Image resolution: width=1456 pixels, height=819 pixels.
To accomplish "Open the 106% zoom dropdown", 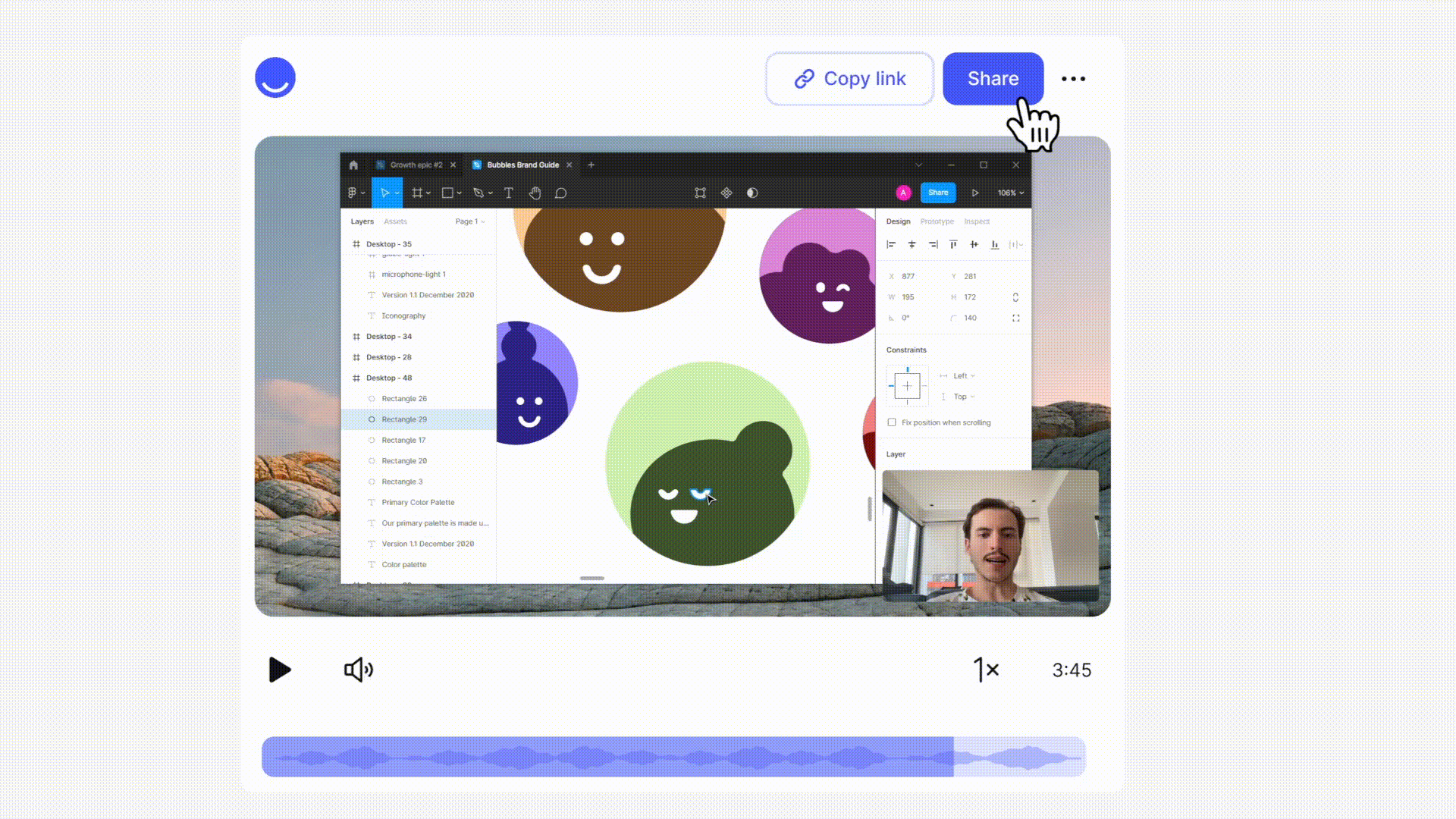I will click(x=1010, y=193).
